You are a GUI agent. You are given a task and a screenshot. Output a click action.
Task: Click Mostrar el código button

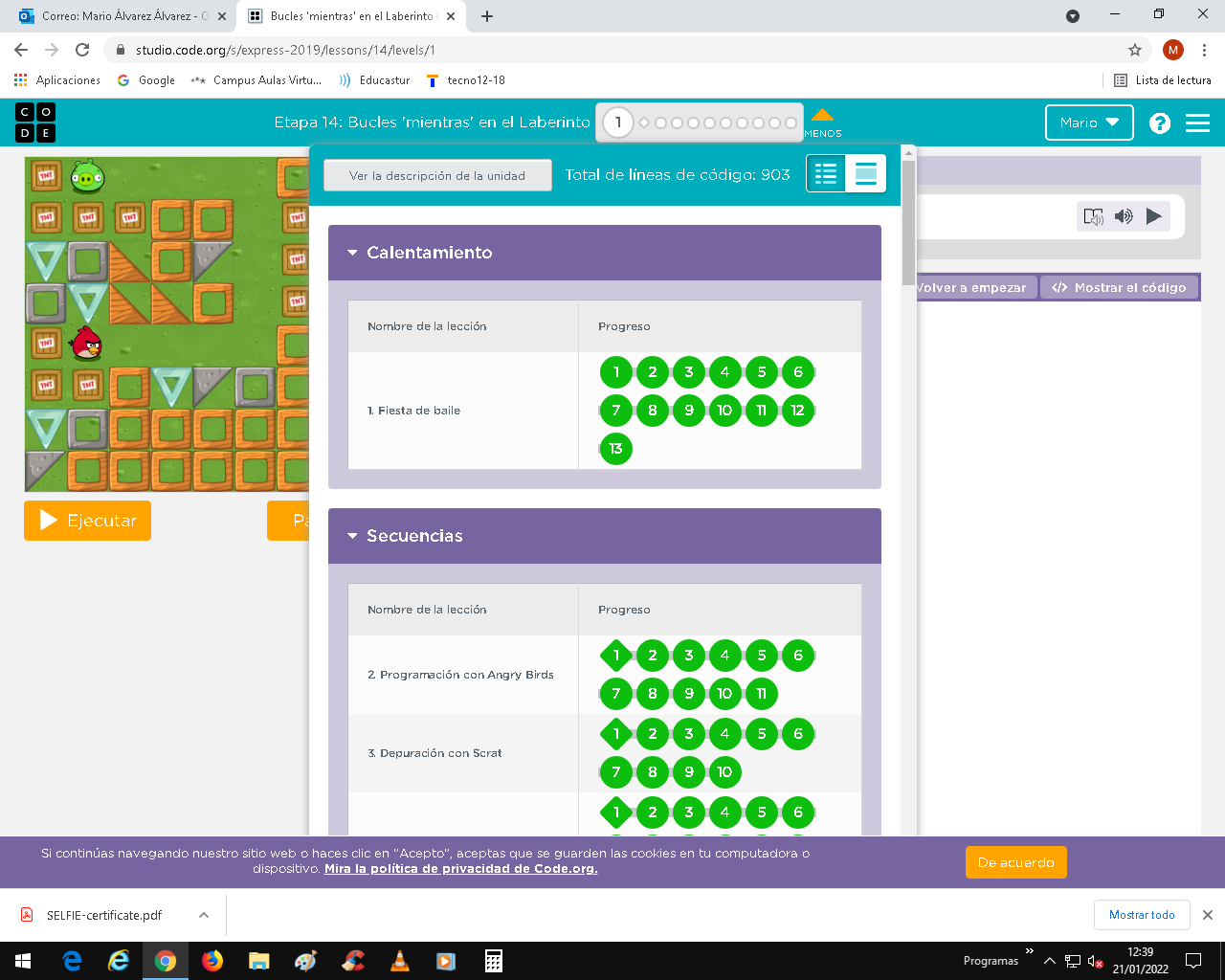click(x=1119, y=288)
